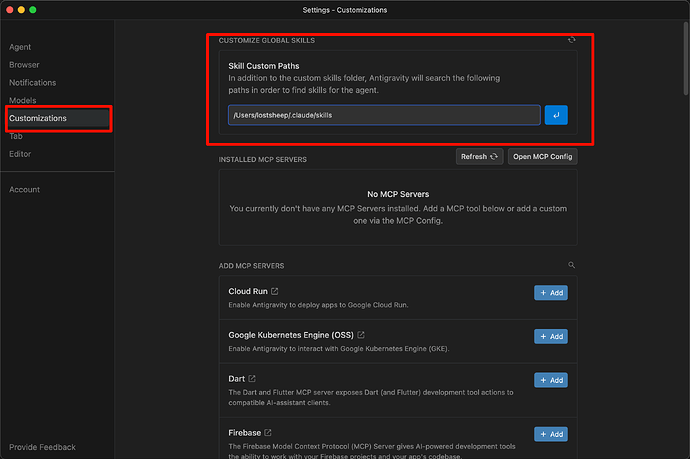Switch to the Models section
This screenshot has width=690, height=459.
[x=22, y=100]
